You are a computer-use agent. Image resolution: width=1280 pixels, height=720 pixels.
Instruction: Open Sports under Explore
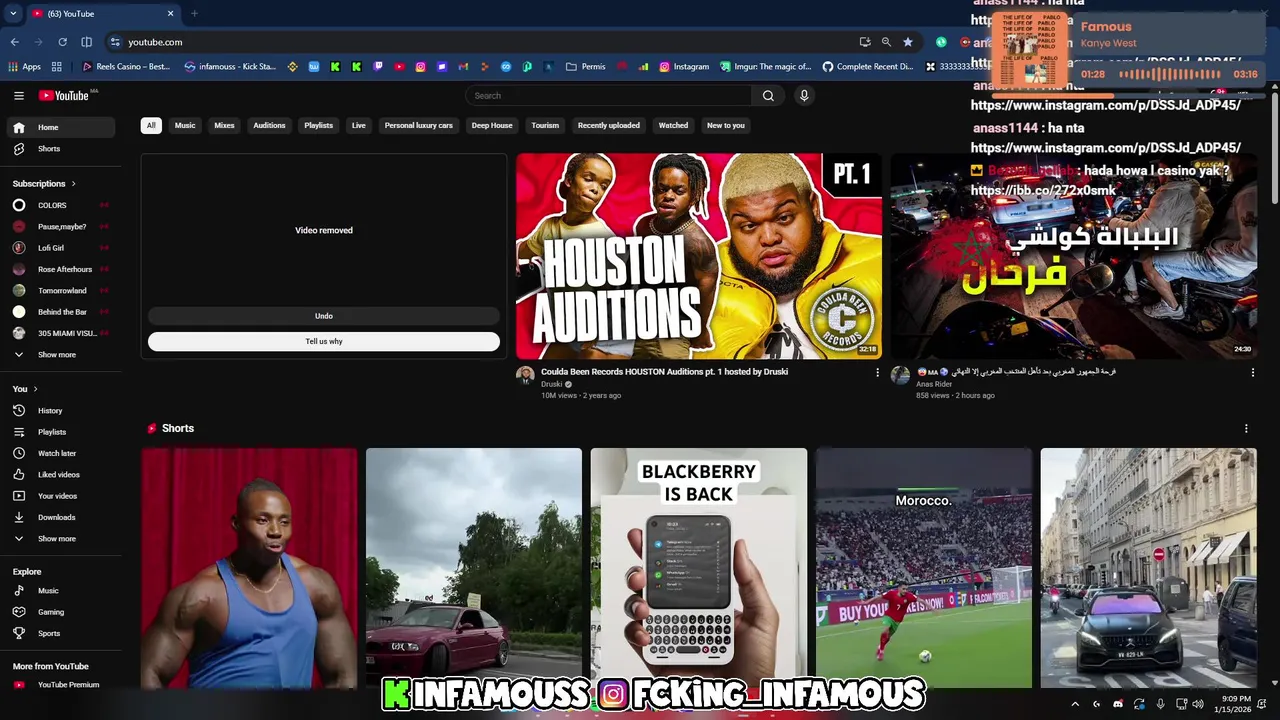click(x=62, y=634)
